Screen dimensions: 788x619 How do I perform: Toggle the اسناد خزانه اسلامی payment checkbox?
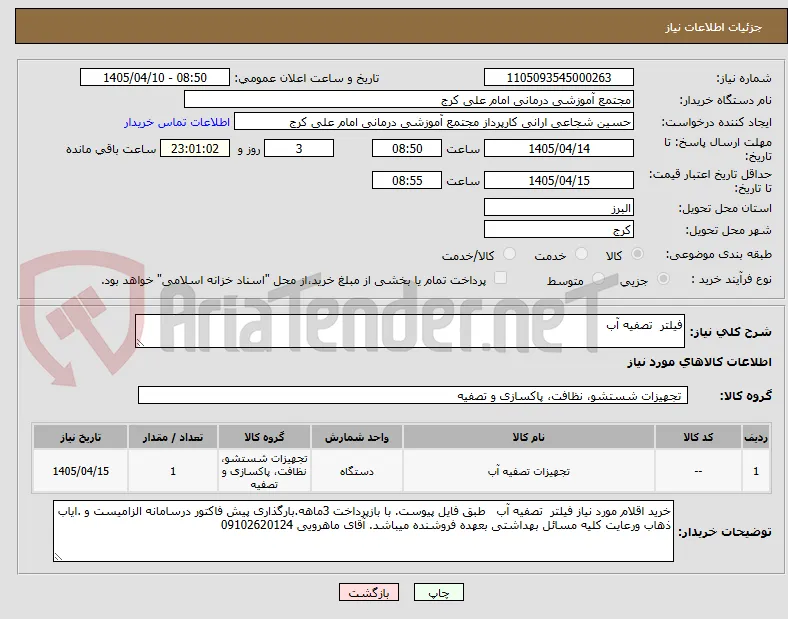click(501, 278)
